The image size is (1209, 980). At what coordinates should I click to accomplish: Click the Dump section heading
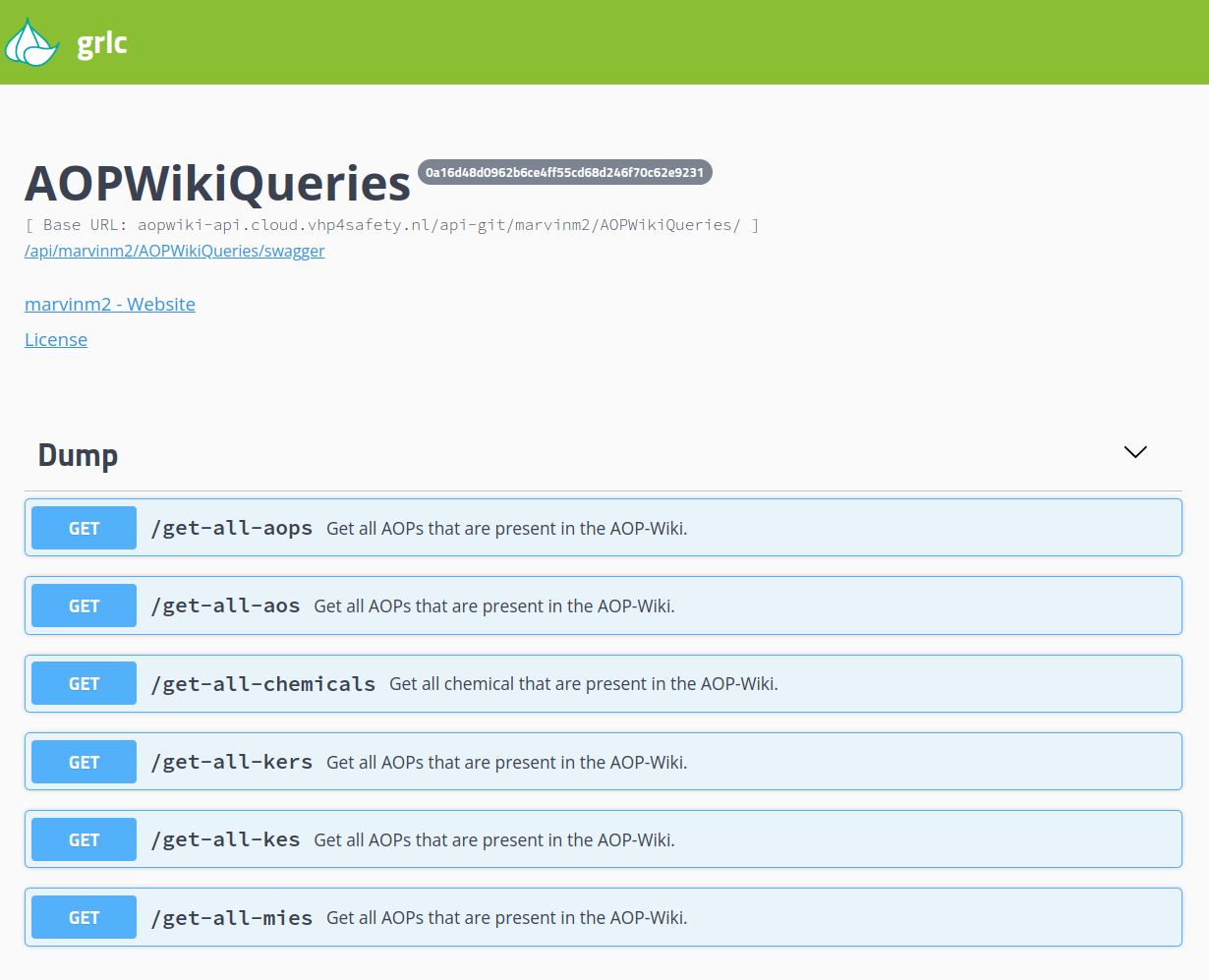click(78, 455)
